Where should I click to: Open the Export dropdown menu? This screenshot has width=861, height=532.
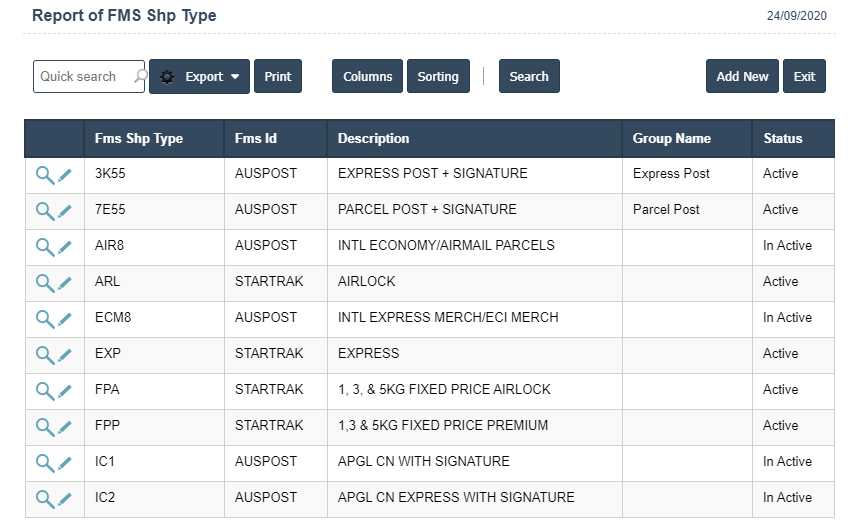pyautogui.click(x=200, y=77)
